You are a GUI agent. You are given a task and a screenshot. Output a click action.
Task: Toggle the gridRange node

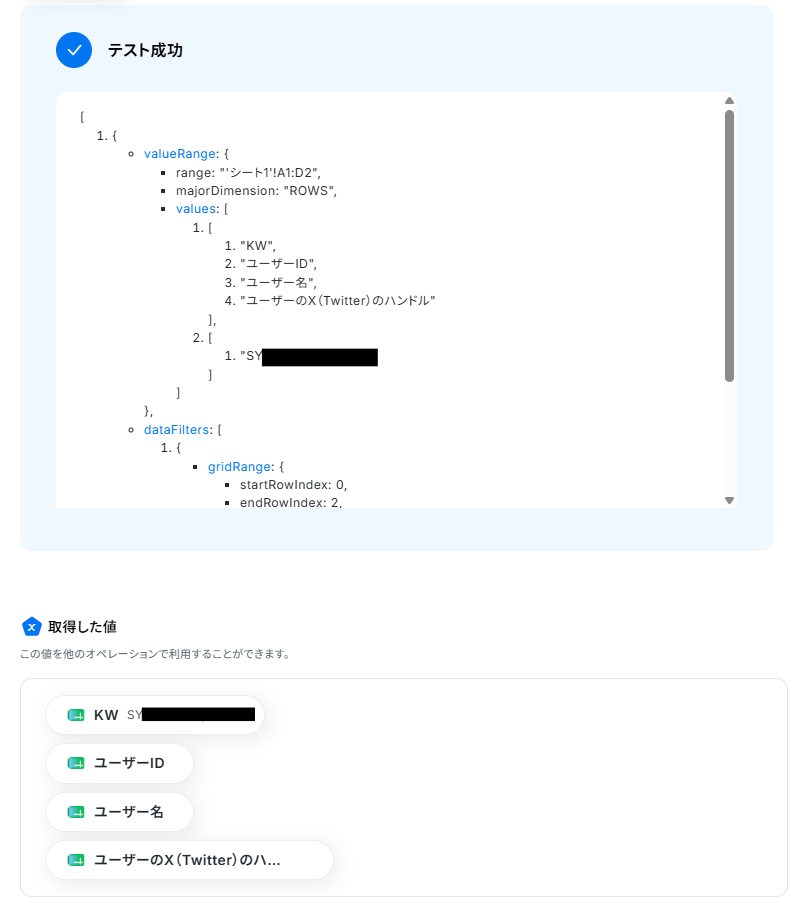239,467
